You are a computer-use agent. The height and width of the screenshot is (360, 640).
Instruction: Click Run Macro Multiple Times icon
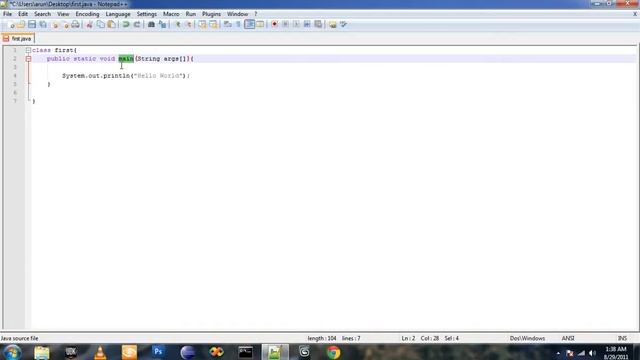point(307,24)
